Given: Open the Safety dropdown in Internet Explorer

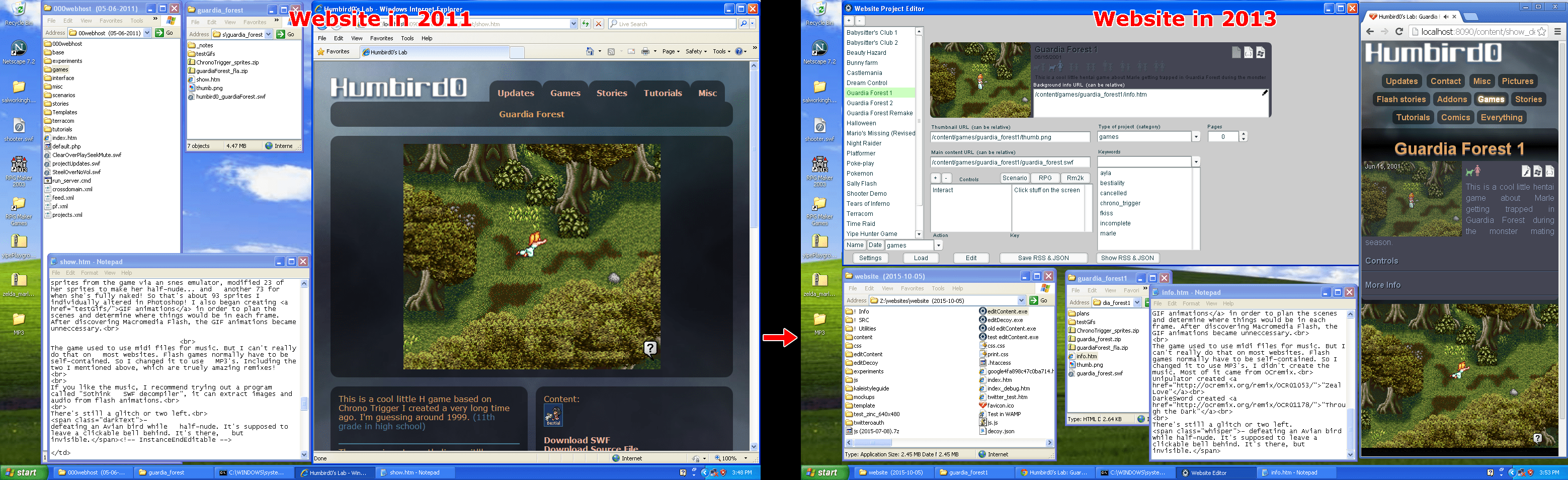Looking at the screenshot, I should pyautogui.click(x=696, y=52).
